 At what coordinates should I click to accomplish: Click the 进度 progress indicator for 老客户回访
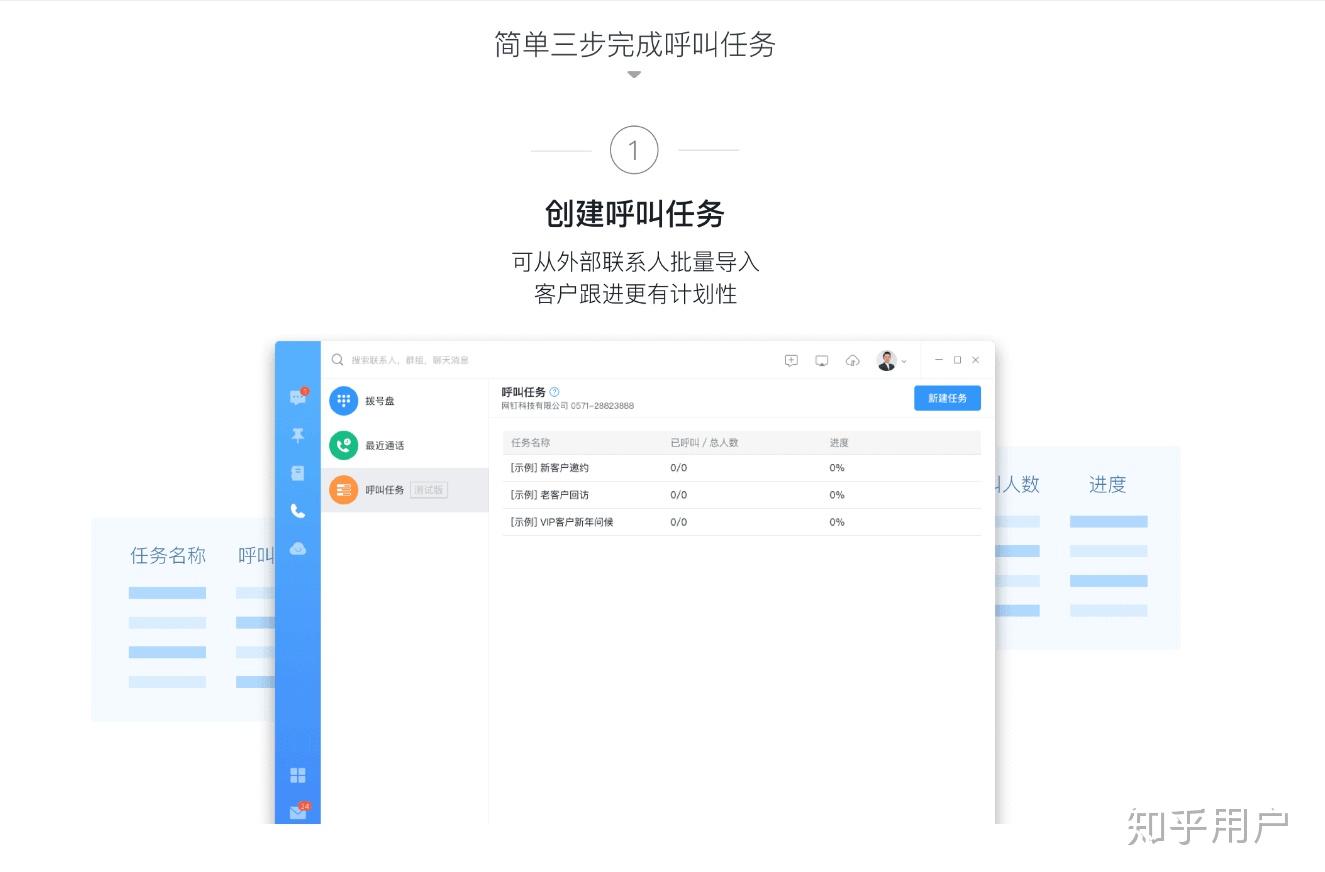[x=836, y=494]
